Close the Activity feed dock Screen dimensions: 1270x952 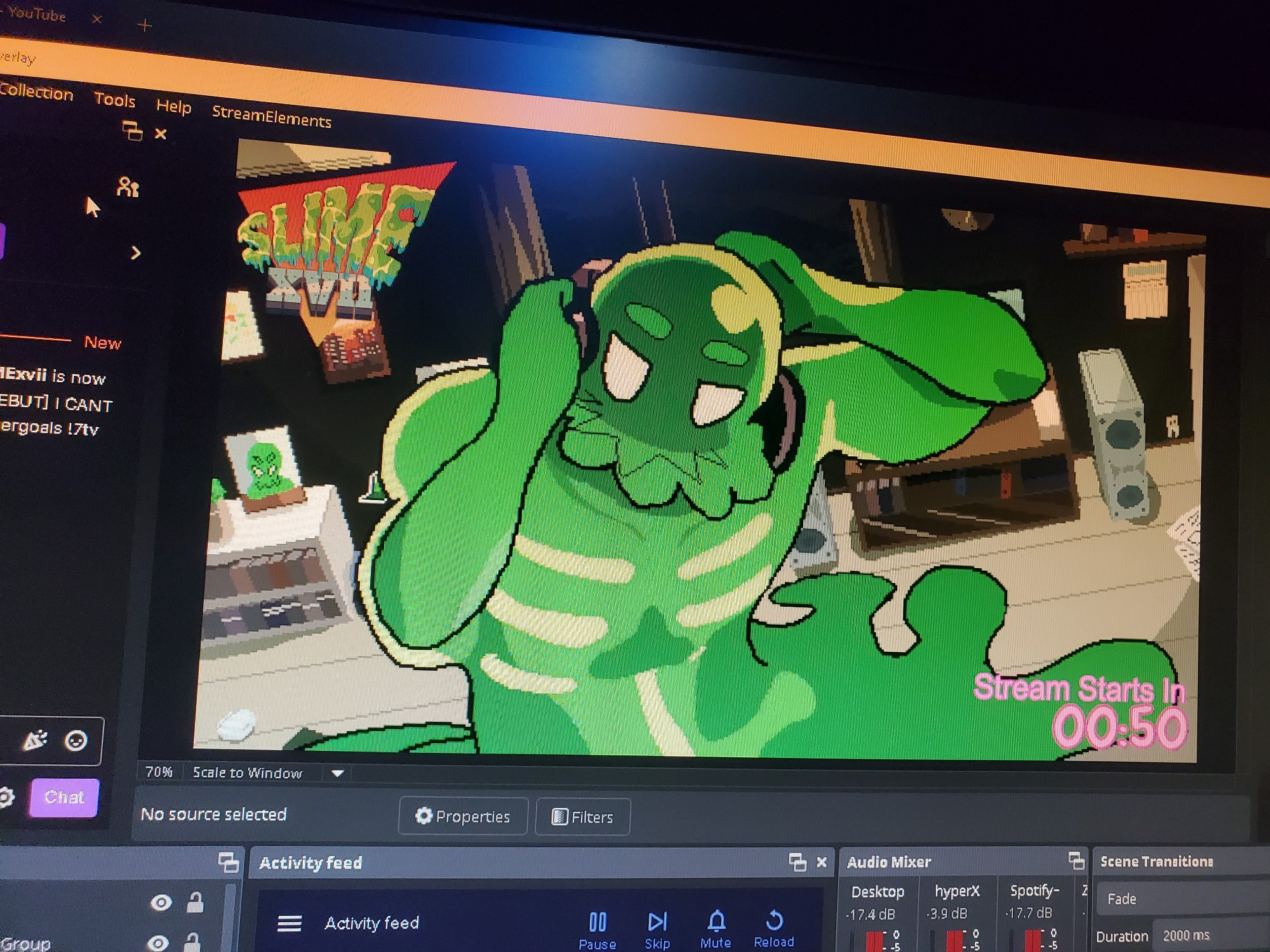point(822,862)
